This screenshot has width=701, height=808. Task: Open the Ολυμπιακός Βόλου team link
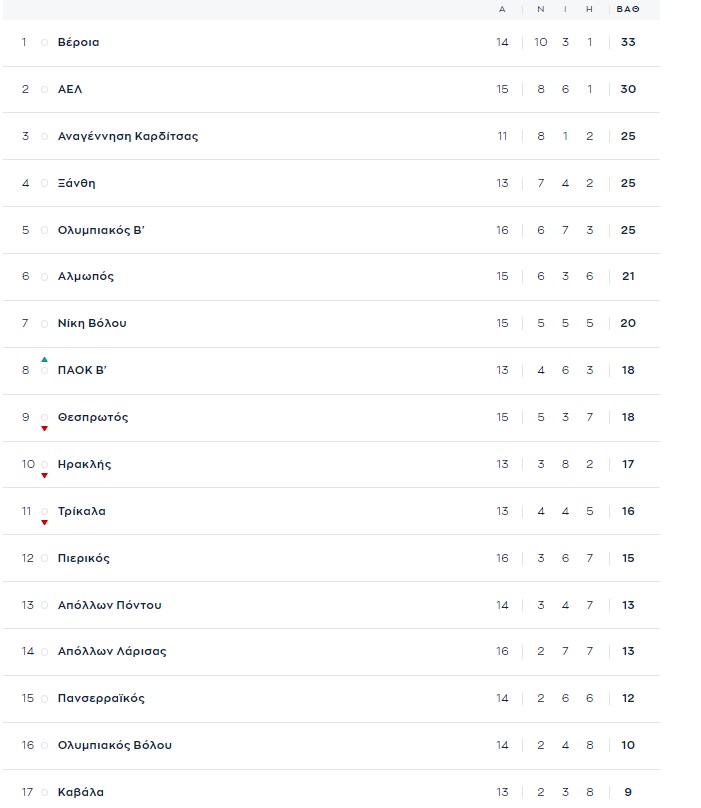point(115,746)
